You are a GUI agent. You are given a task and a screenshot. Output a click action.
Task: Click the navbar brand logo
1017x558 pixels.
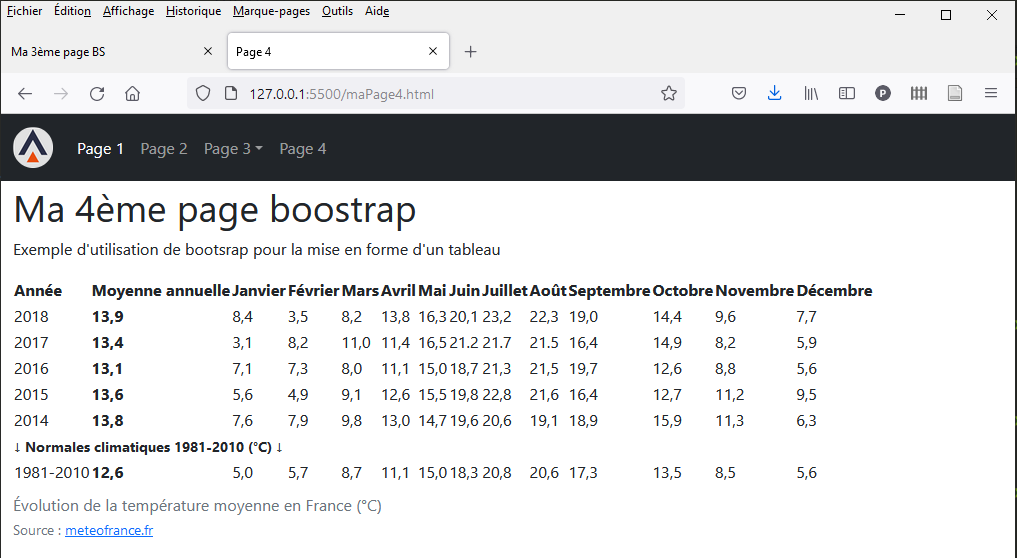33,149
